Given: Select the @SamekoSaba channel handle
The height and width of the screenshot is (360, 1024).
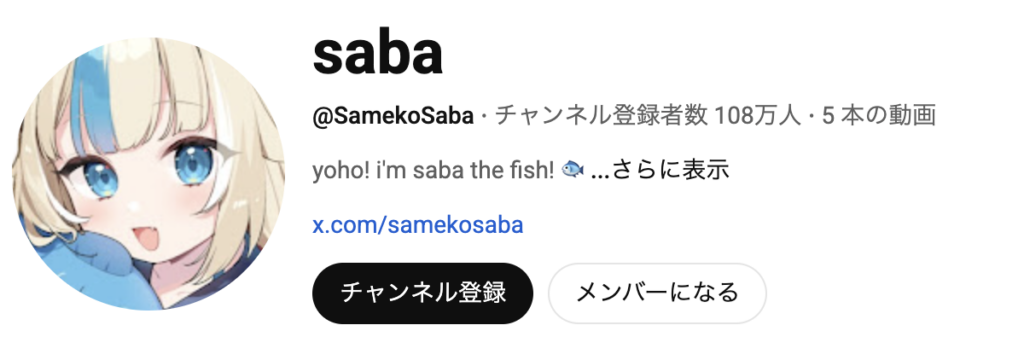Looking at the screenshot, I should [x=393, y=116].
